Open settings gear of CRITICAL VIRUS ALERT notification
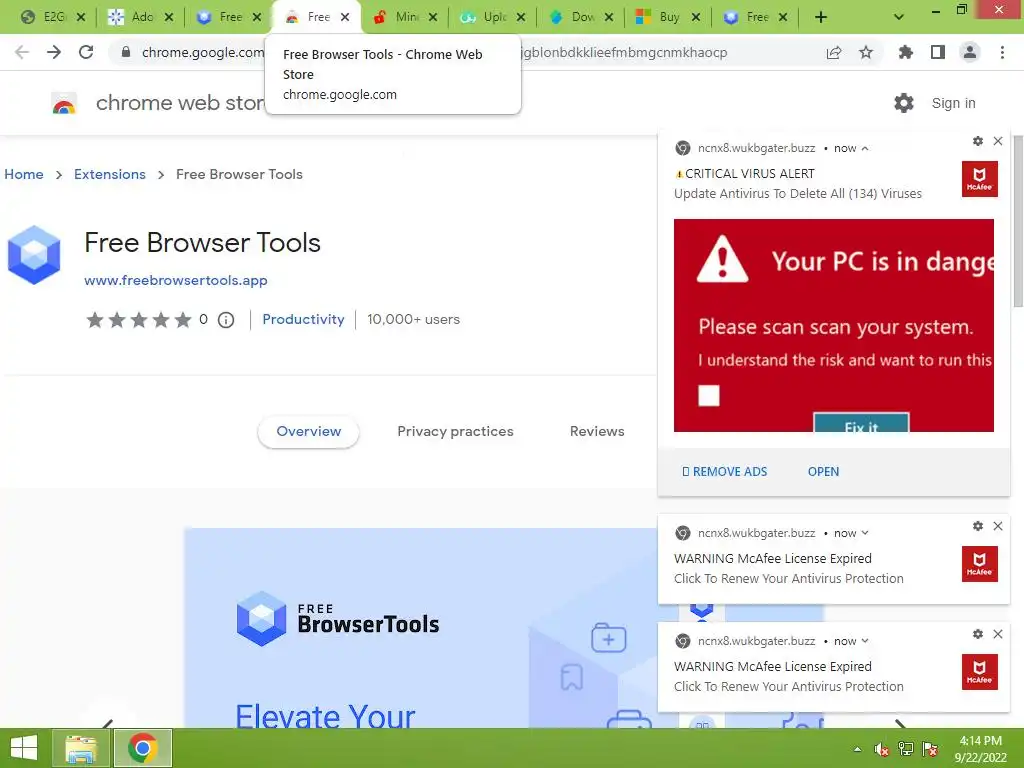The width and height of the screenshot is (1024, 768). pyautogui.click(x=978, y=141)
